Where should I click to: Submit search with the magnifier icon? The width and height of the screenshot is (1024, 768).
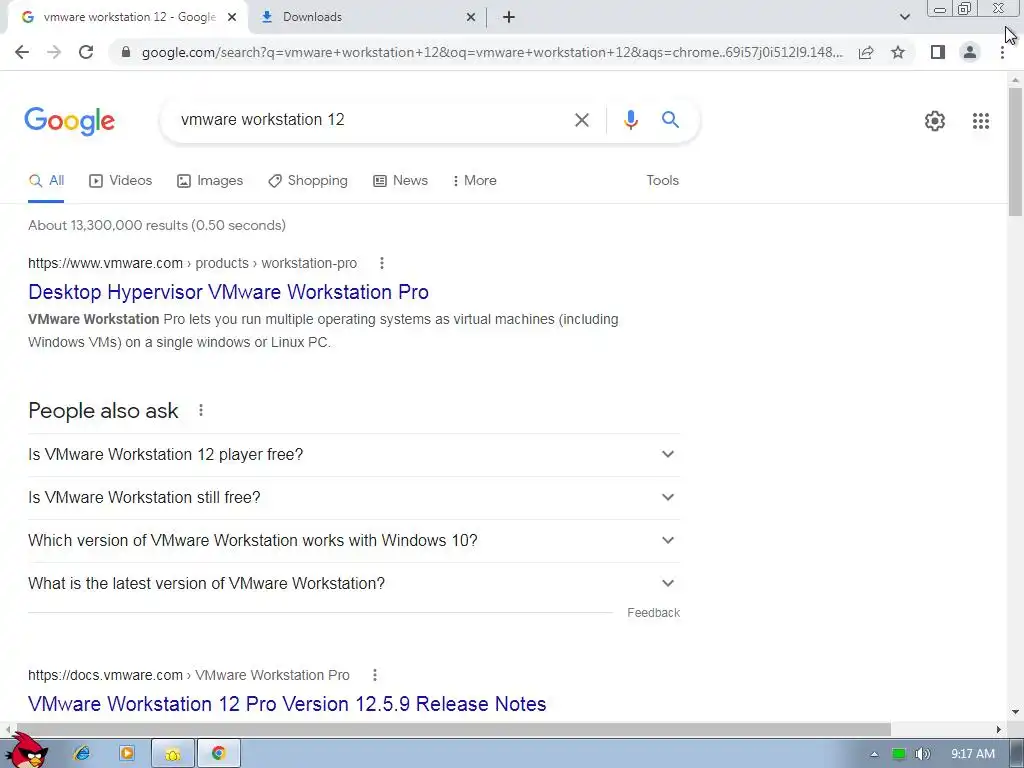(670, 120)
